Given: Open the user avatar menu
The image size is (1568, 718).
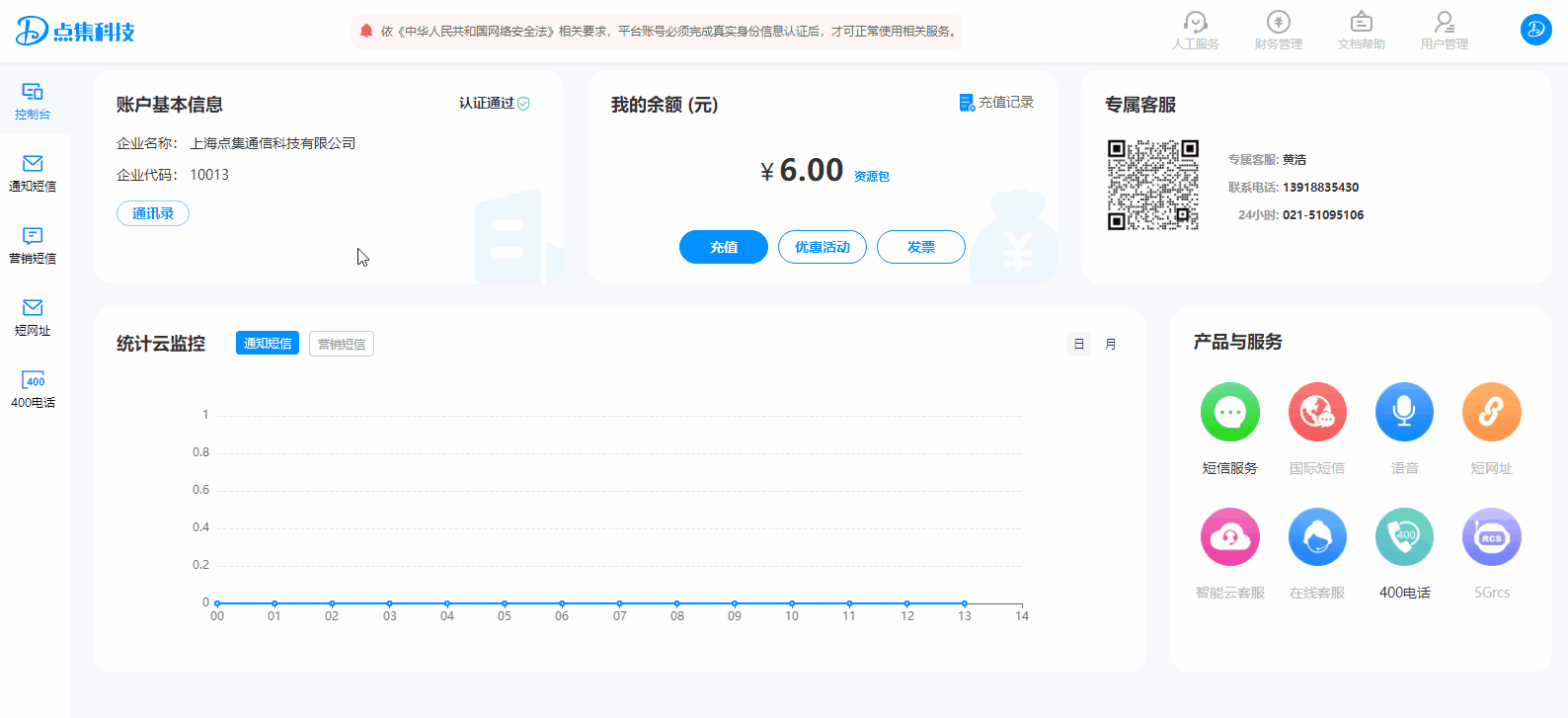Looking at the screenshot, I should pos(1535,30).
